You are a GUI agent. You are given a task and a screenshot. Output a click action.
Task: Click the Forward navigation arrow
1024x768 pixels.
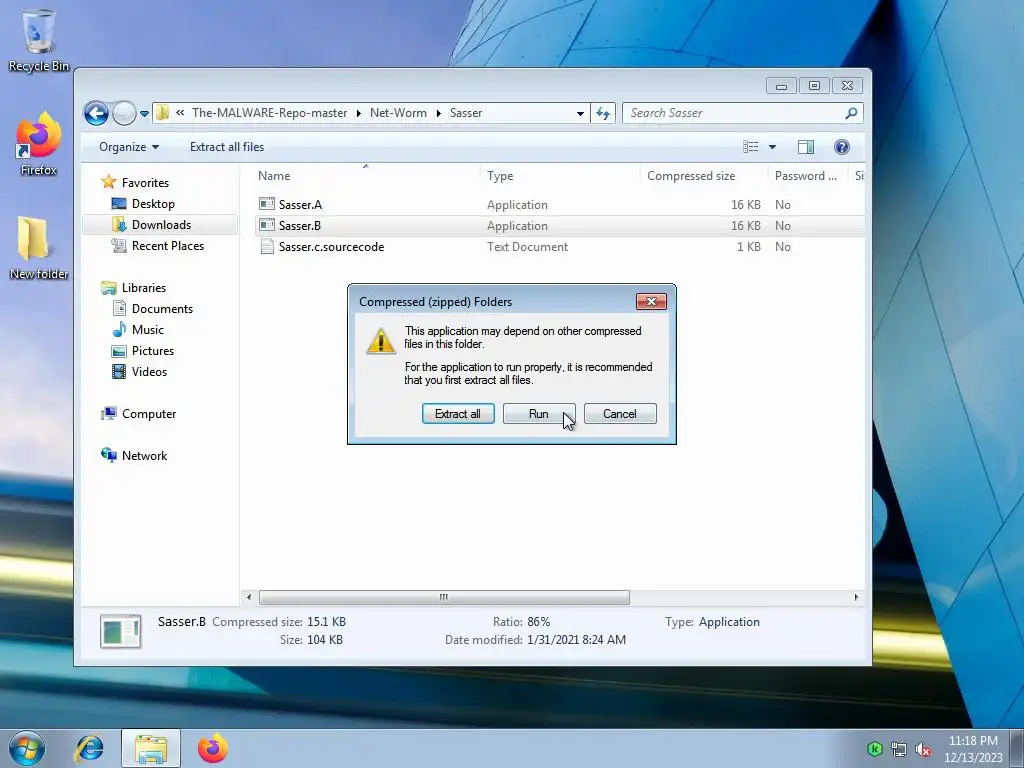(124, 114)
